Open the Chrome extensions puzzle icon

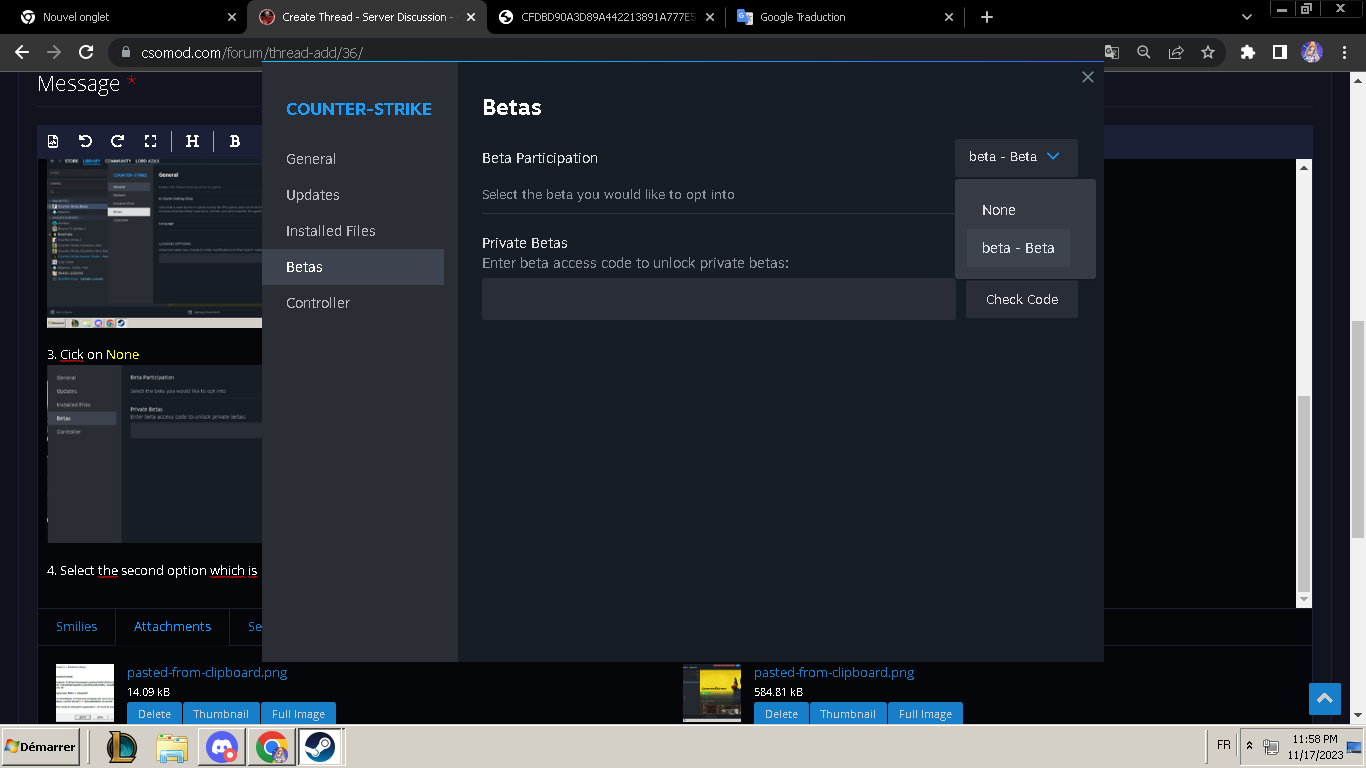1247,52
